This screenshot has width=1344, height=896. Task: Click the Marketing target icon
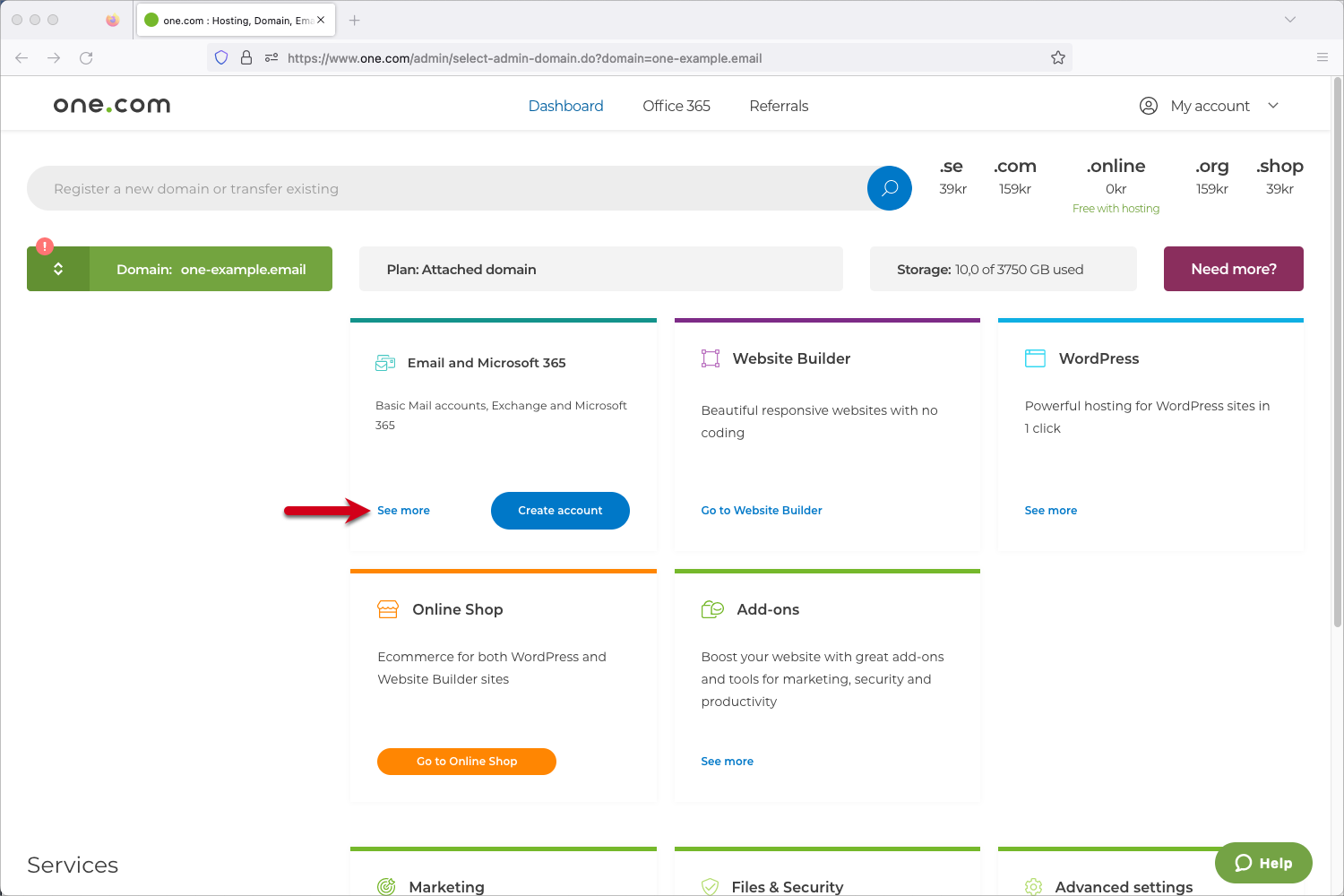point(386,886)
